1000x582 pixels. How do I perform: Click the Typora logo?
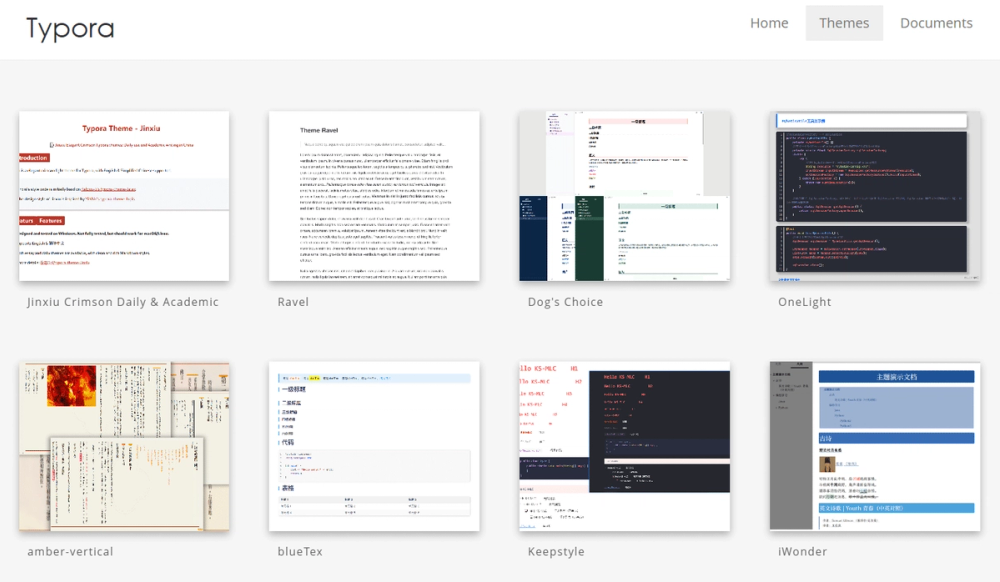tap(70, 29)
